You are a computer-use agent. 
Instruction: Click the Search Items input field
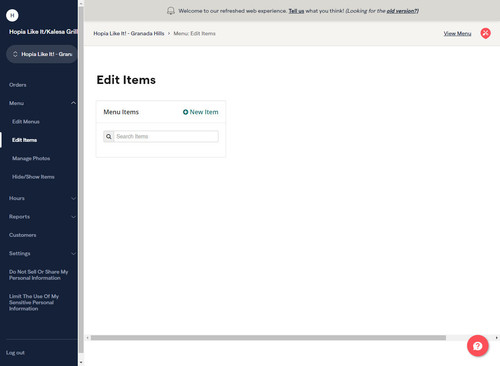pyautogui.click(x=166, y=136)
